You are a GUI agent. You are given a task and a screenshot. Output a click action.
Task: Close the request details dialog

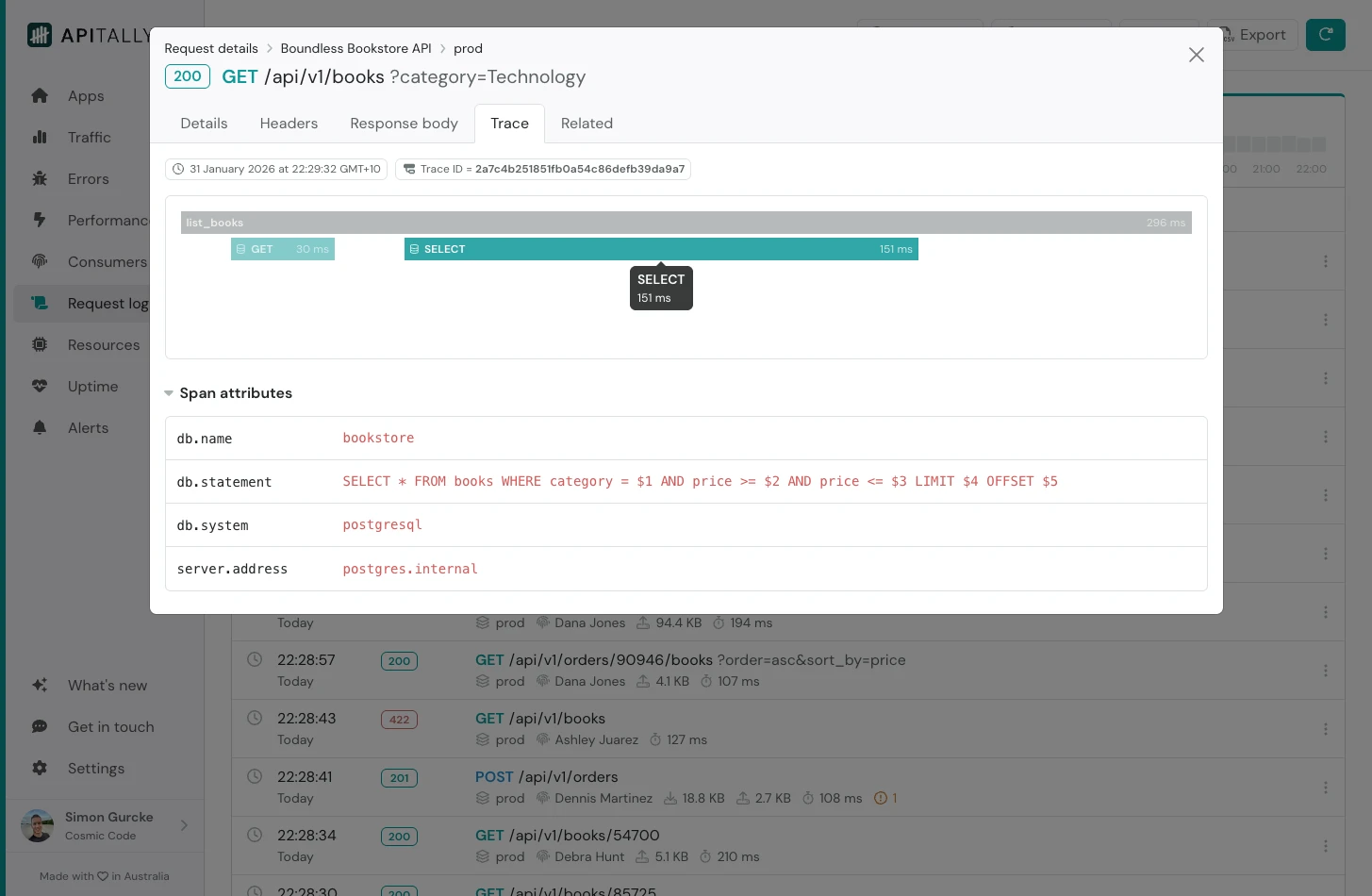(1196, 55)
